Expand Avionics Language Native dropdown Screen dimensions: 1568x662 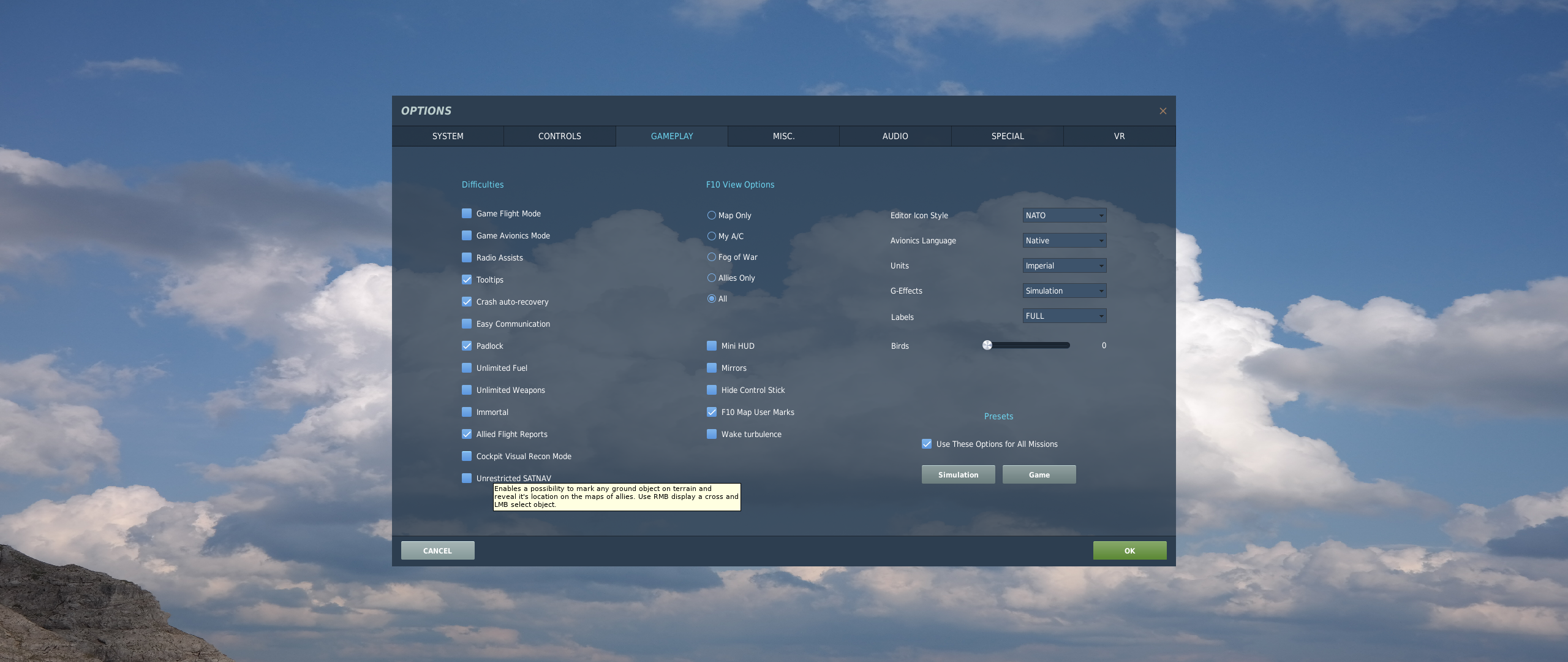1065,240
